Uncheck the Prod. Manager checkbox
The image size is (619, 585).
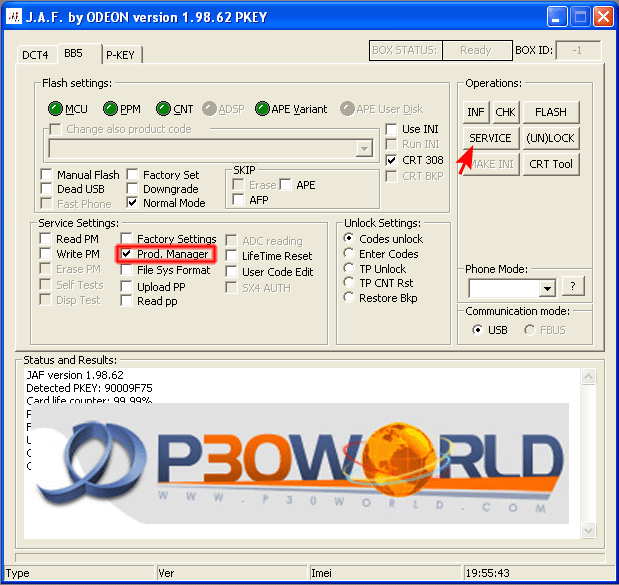coord(126,254)
